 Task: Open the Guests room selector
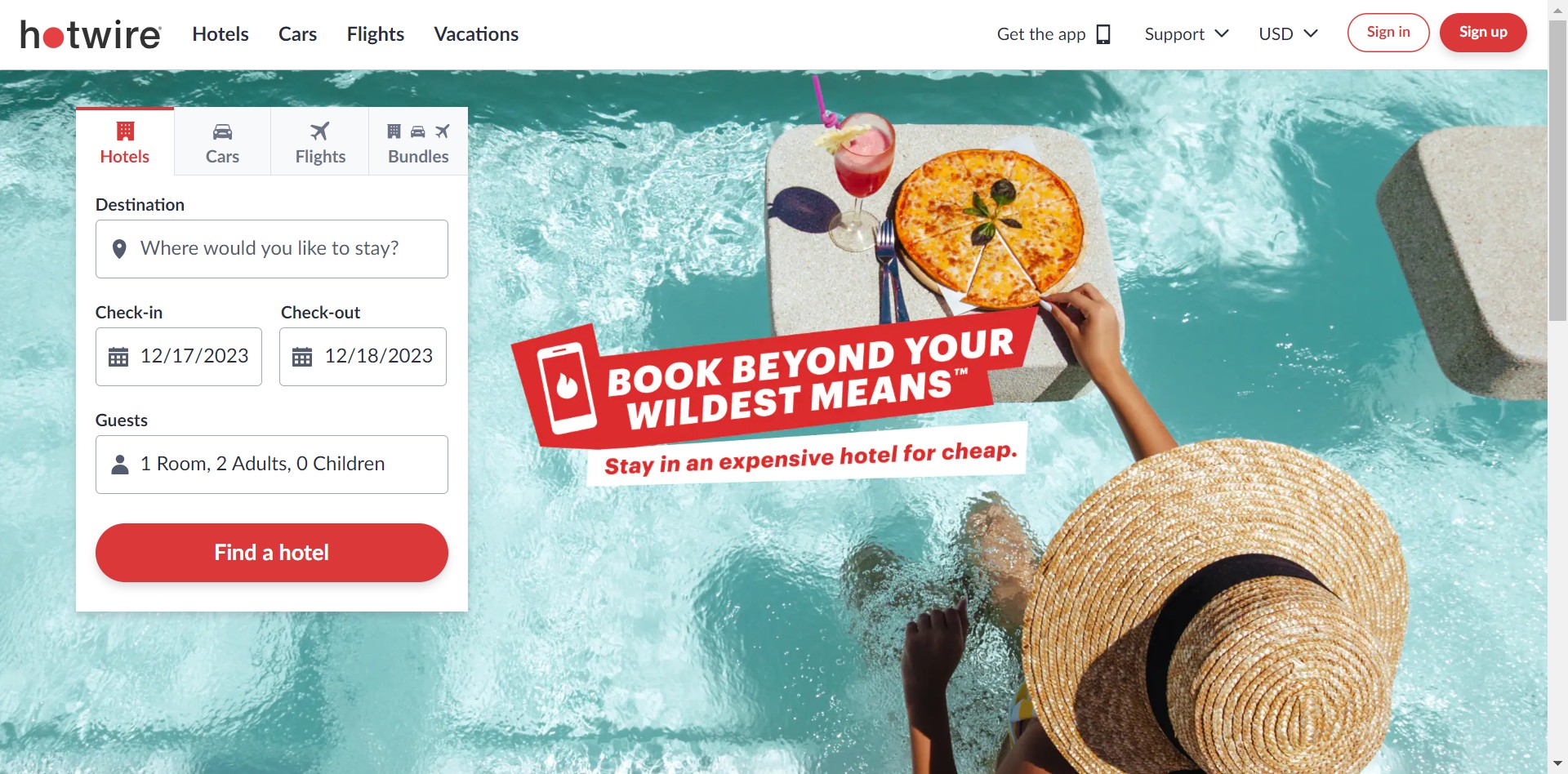point(272,465)
